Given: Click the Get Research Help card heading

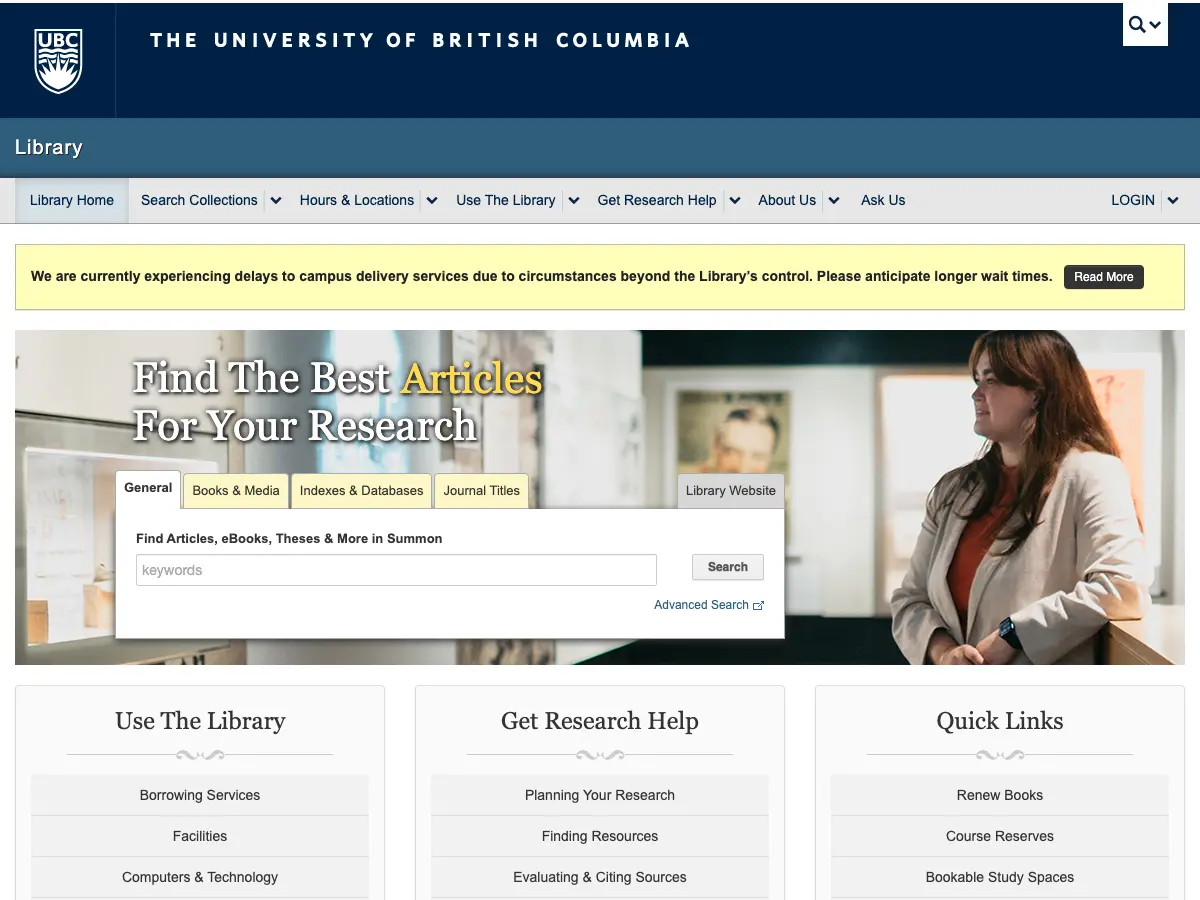Looking at the screenshot, I should (x=600, y=721).
